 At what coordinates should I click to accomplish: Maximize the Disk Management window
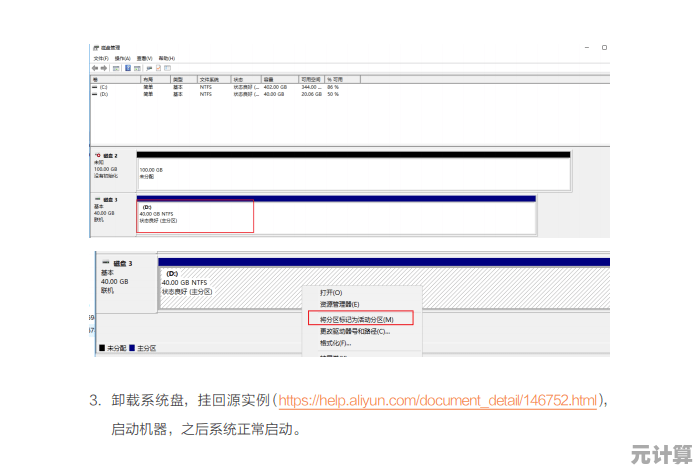pos(604,47)
